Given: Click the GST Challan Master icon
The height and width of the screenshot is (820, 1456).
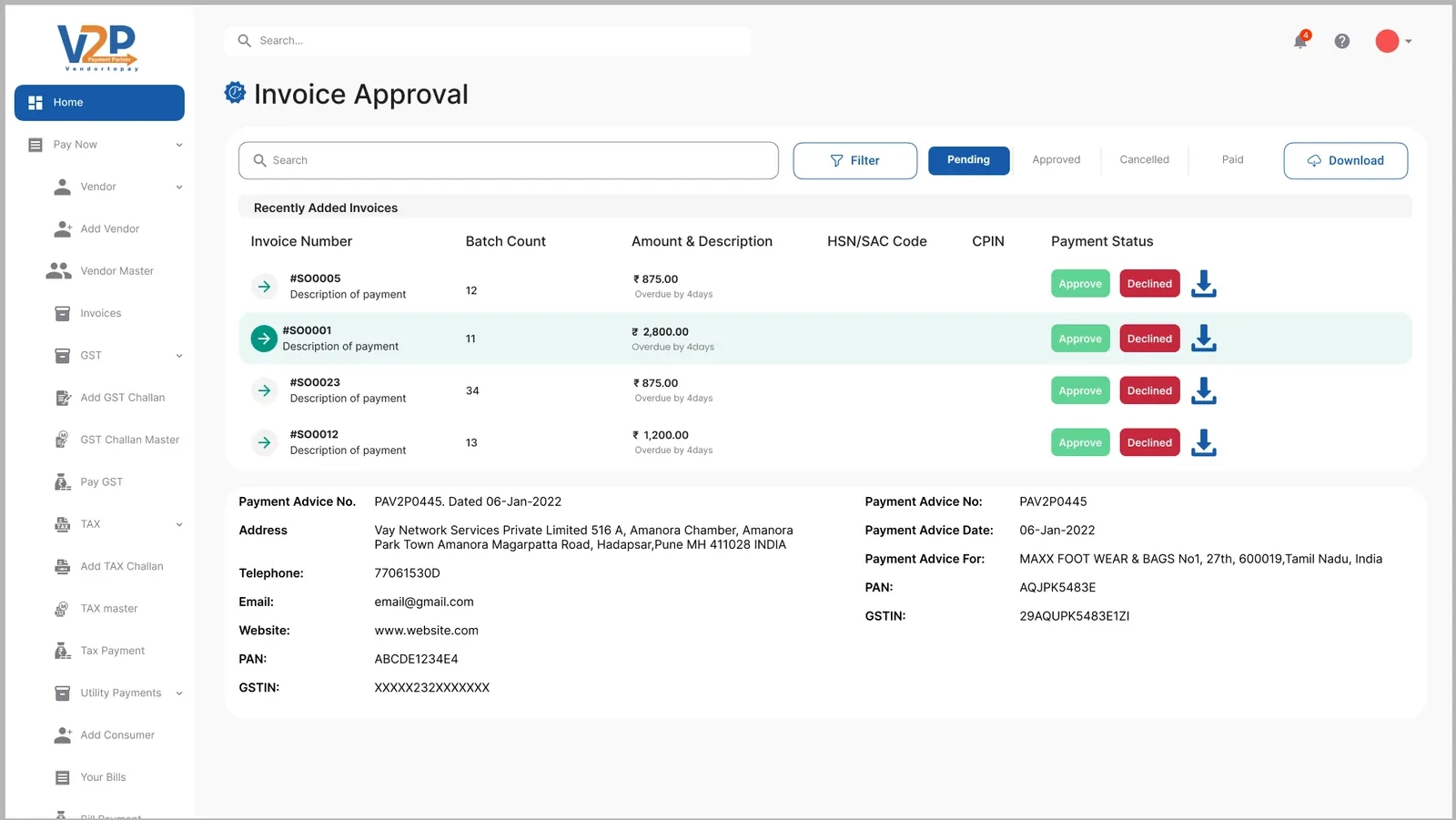Looking at the screenshot, I should (62, 440).
